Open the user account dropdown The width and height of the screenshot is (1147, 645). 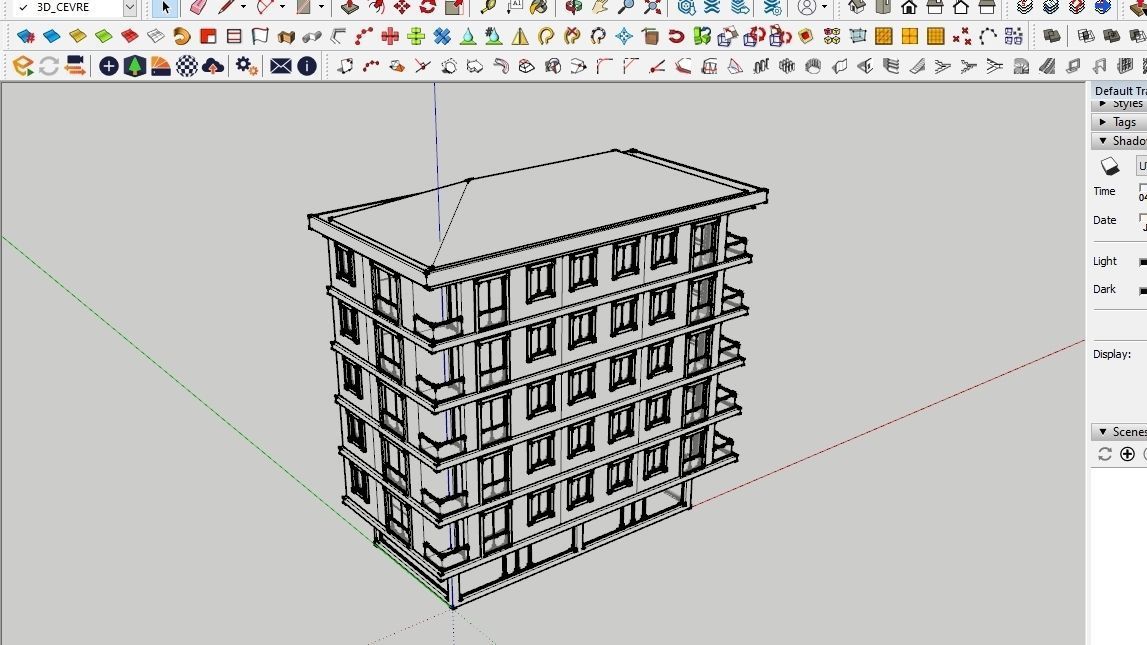pos(824,7)
